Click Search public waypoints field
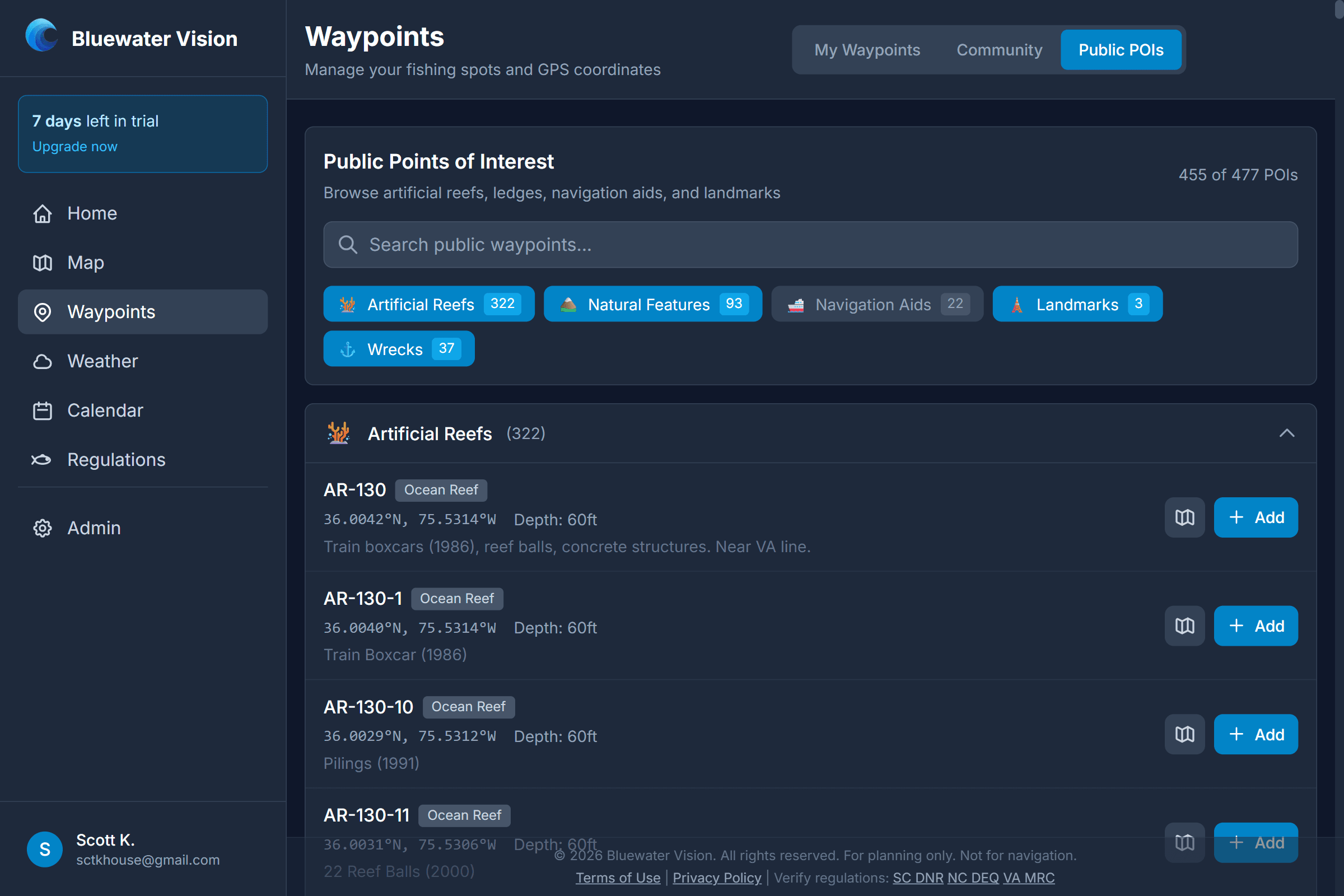The image size is (1344, 896). click(810, 245)
